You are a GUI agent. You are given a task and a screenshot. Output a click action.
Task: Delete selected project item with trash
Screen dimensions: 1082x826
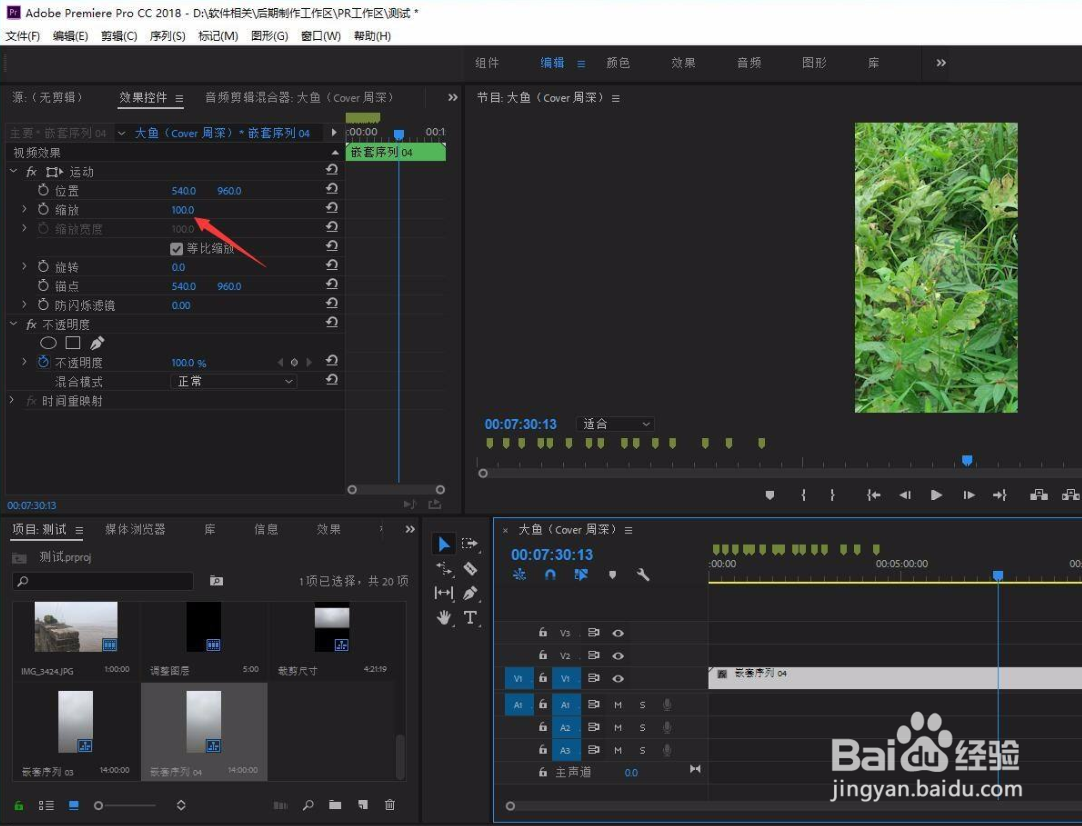click(390, 805)
